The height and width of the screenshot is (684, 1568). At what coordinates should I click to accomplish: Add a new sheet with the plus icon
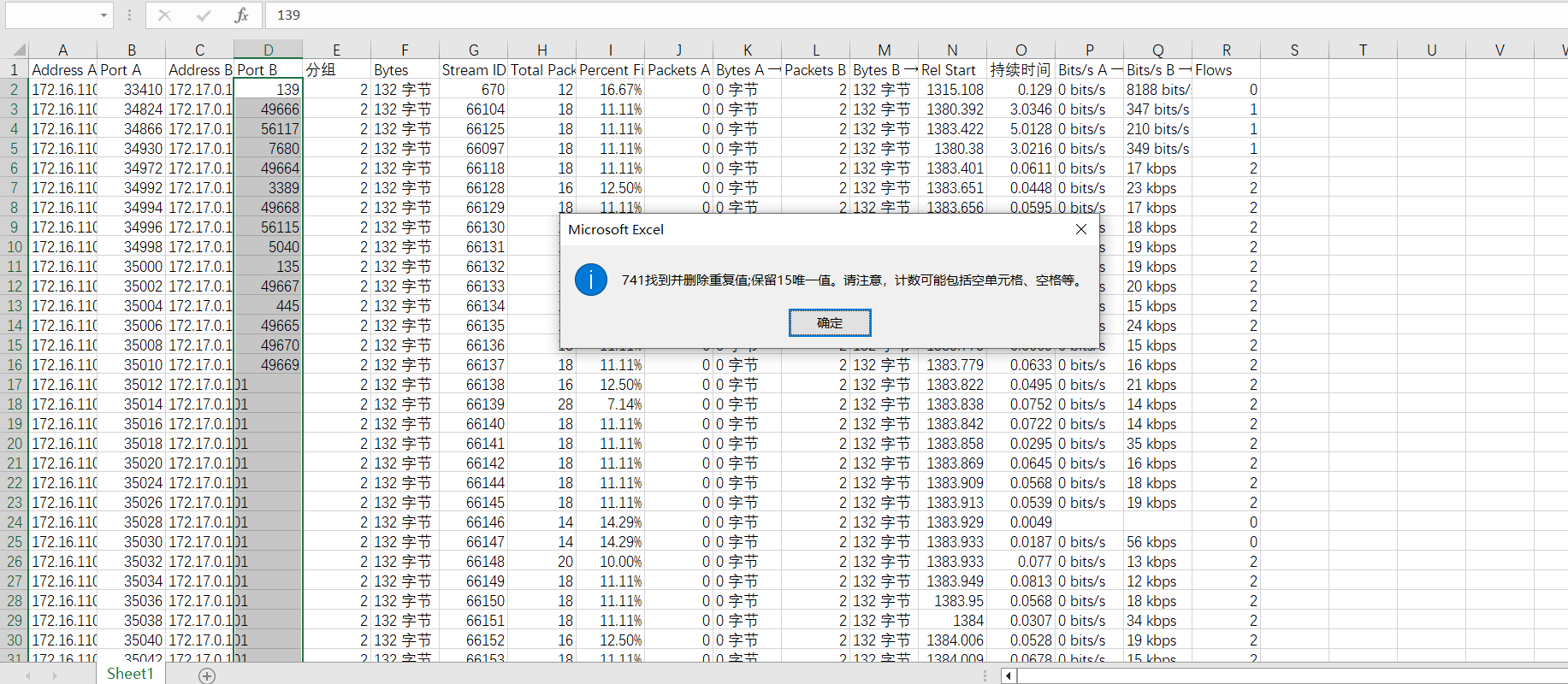tap(207, 675)
